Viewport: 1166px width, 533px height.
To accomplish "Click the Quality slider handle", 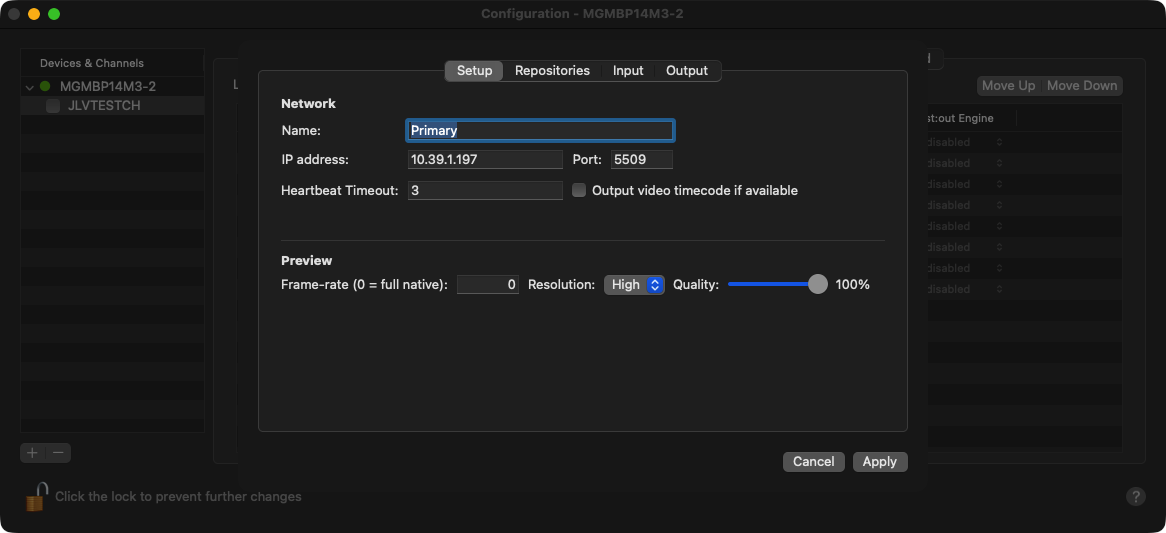I will 817,285.
